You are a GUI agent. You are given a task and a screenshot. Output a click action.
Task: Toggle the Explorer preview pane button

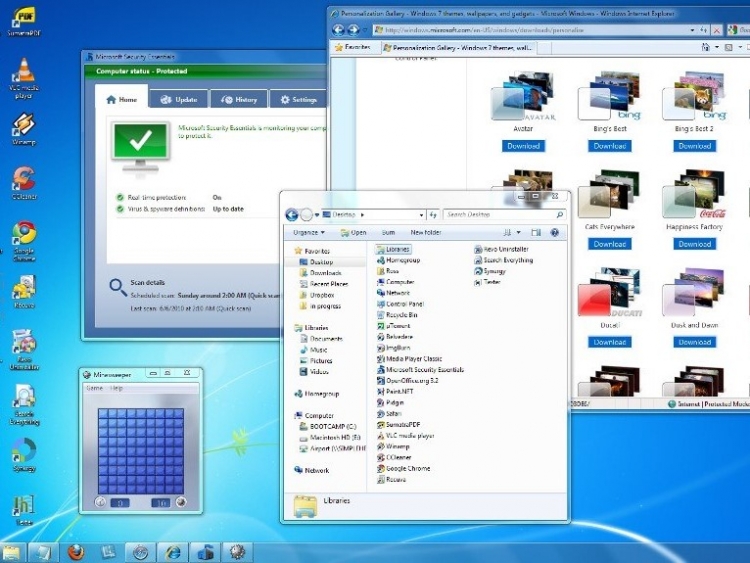pyautogui.click(x=536, y=233)
